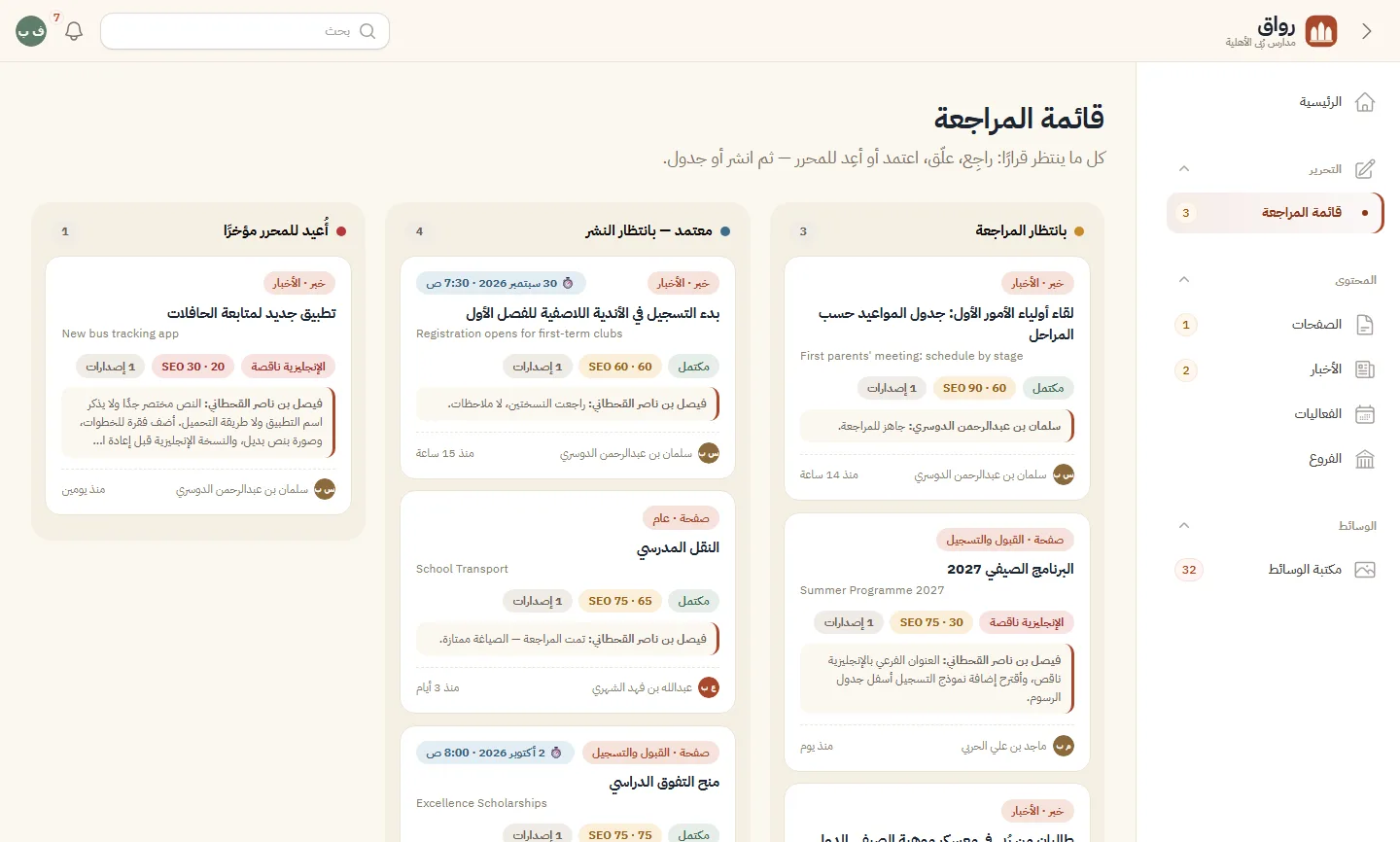The width and height of the screenshot is (1400, 842).
Task: Click the الإنجليزية ناقصة tag on البرنامج الصيفي
Action: tap(1027, 622)
